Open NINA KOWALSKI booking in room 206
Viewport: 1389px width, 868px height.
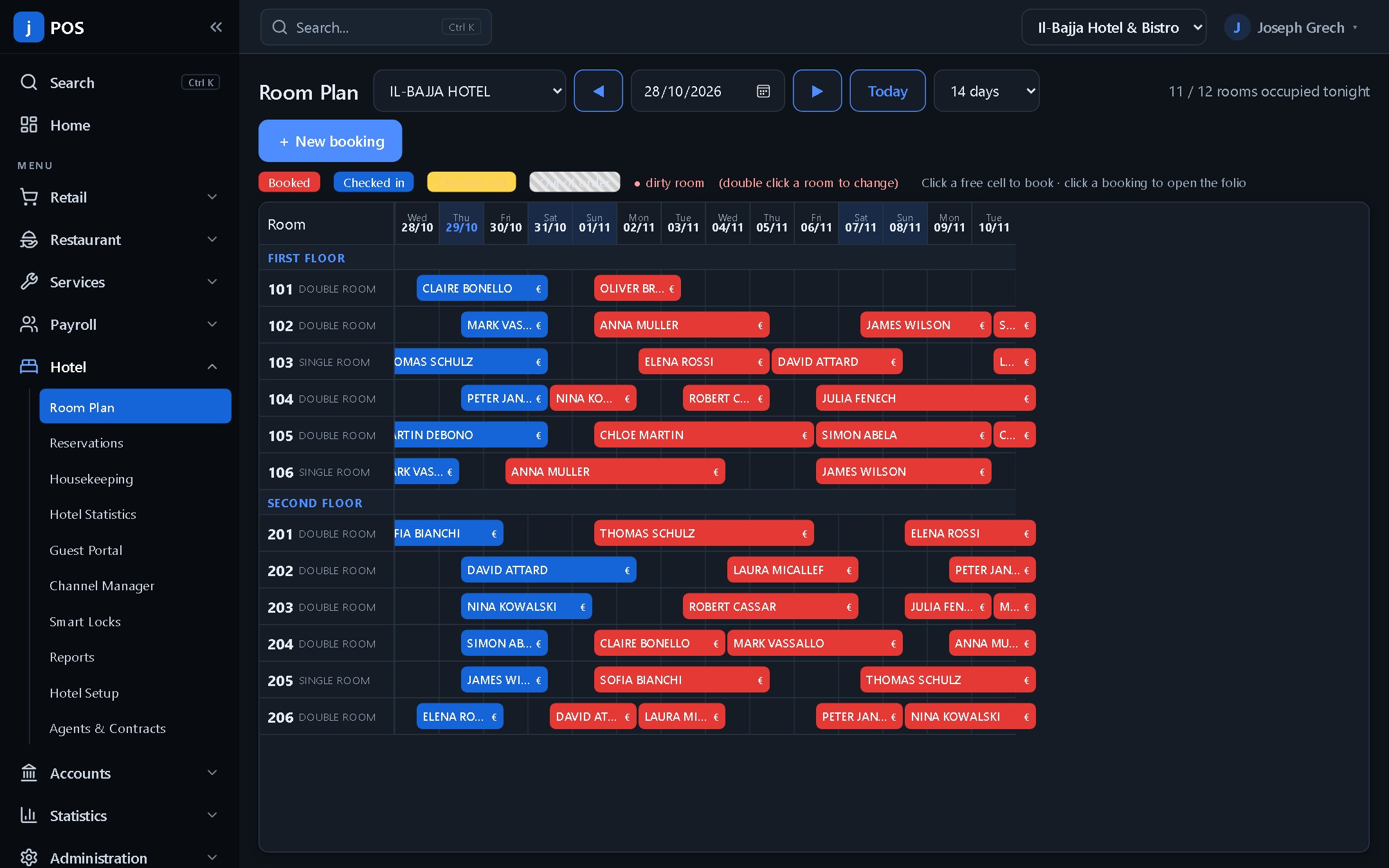pos(970,716)
